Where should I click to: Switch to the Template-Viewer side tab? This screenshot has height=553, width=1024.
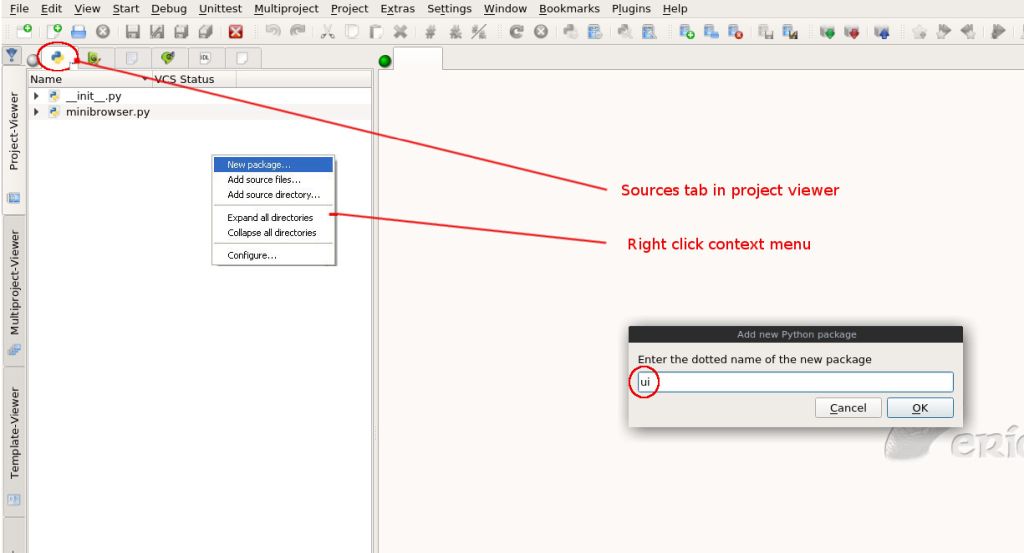point(15,433)
